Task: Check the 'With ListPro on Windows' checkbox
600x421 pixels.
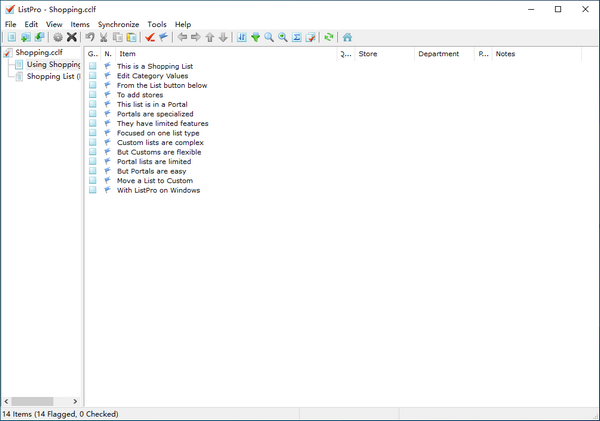Action: (93, 190)
